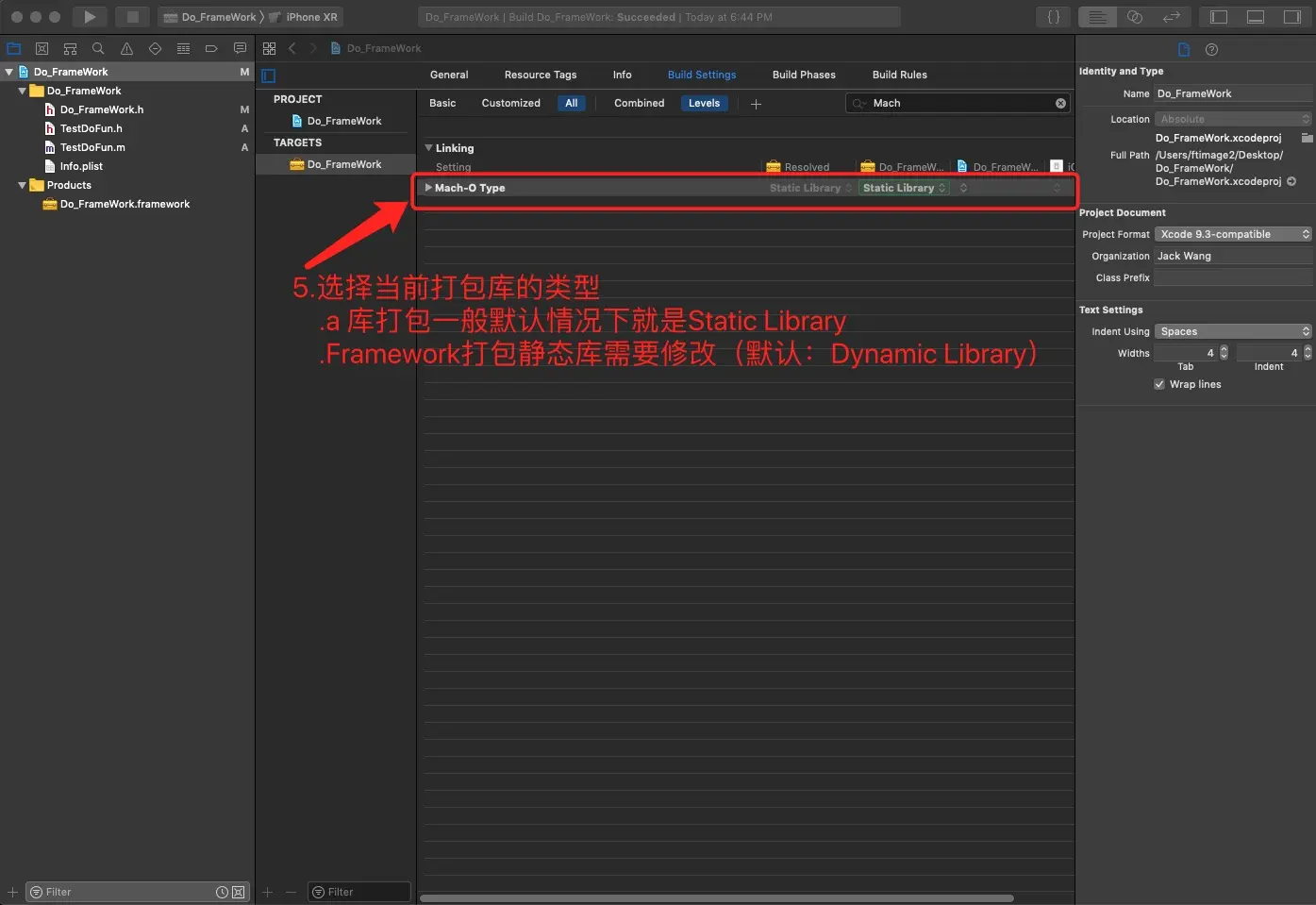Select the Do_FrameWork scheme
The height and width of the screenshot is (905, 1316).
coord(210,17)
